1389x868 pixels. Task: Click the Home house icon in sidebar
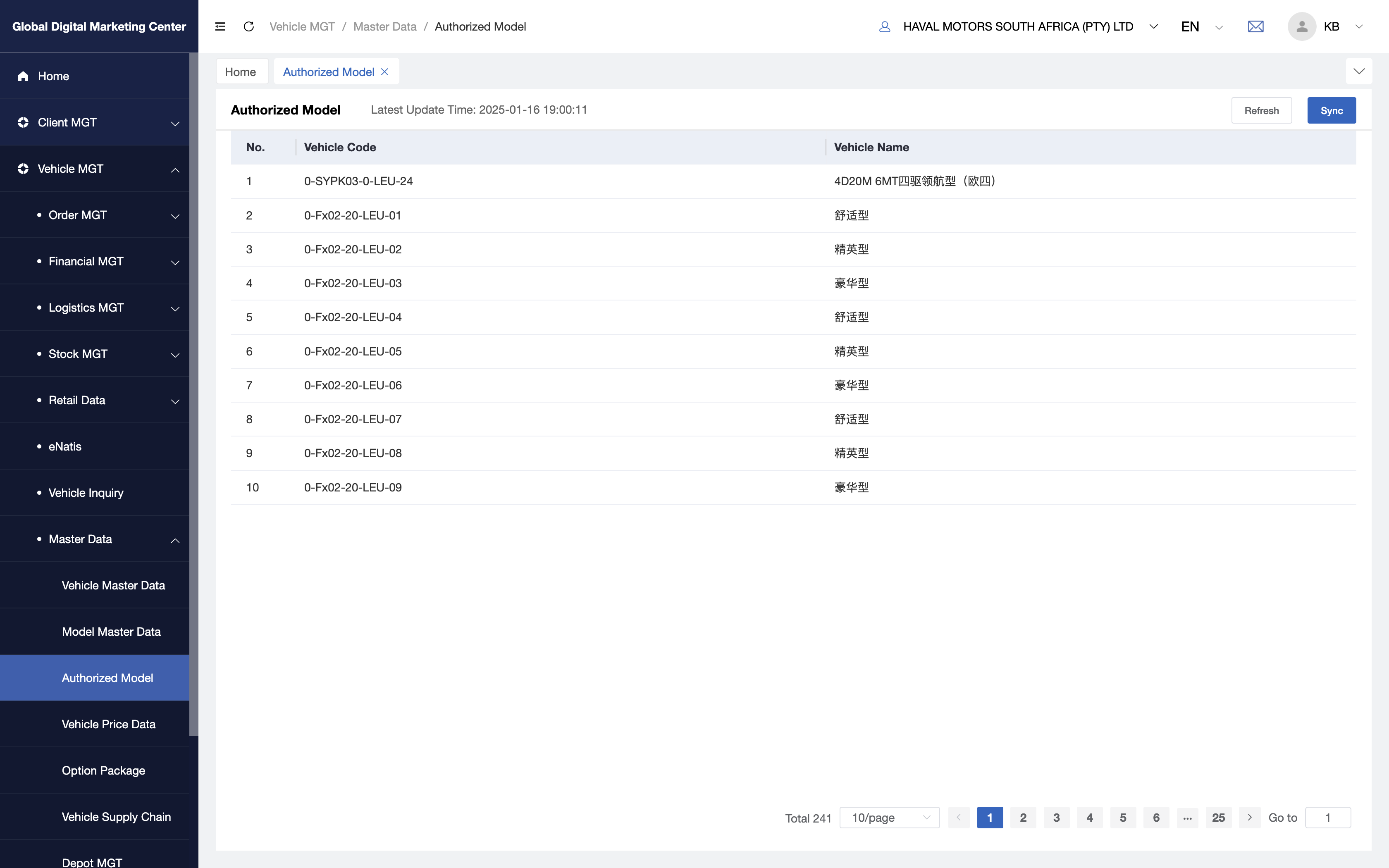tap(23, 76)
